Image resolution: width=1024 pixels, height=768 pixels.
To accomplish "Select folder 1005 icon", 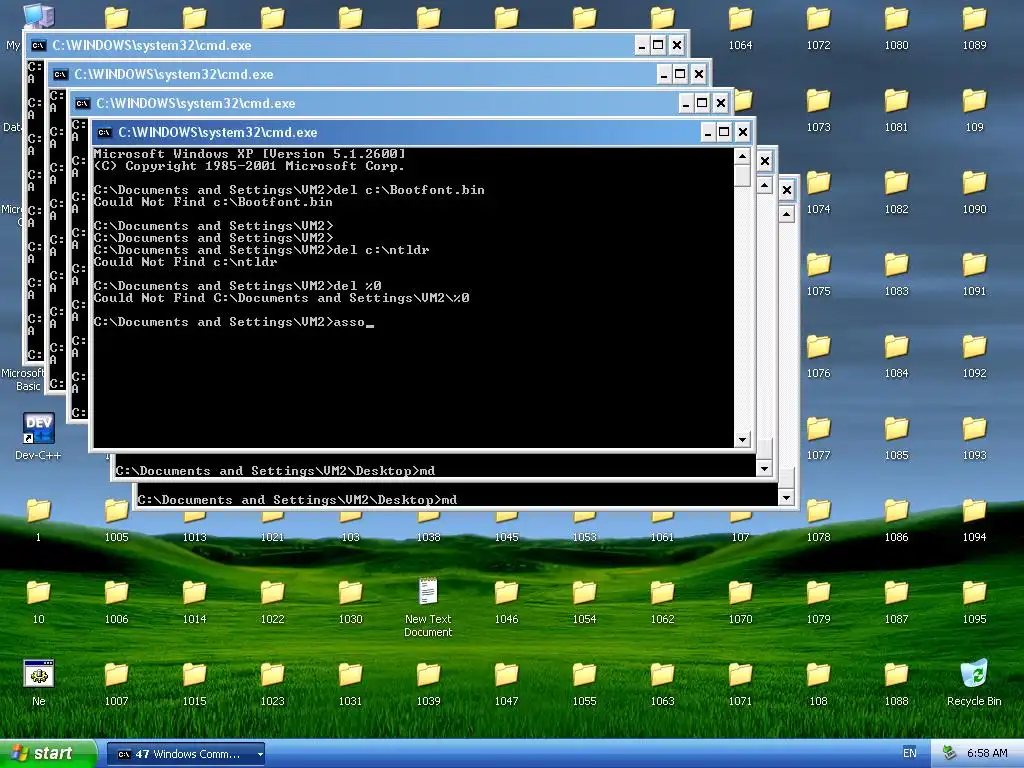I will coord(116,511).
